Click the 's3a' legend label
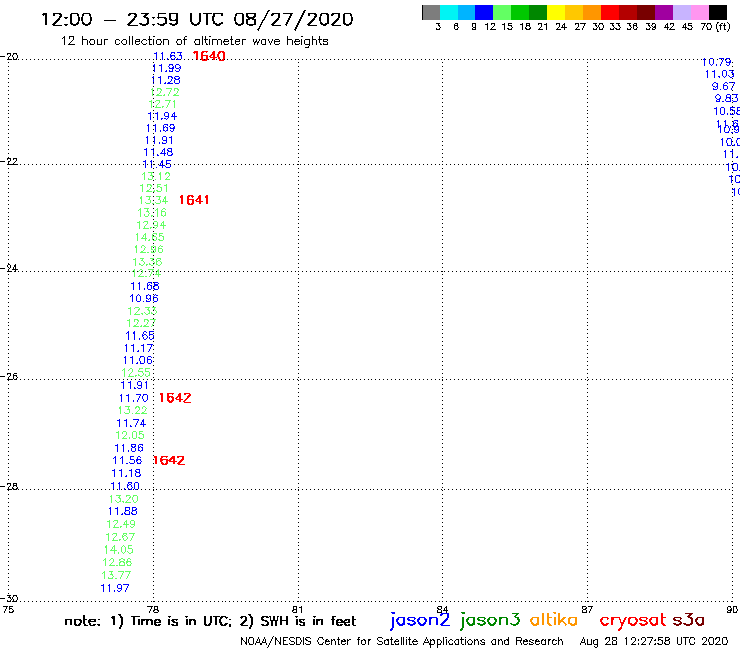The width and height of the screenshot is (740, 650). click(x=688, y=620)
